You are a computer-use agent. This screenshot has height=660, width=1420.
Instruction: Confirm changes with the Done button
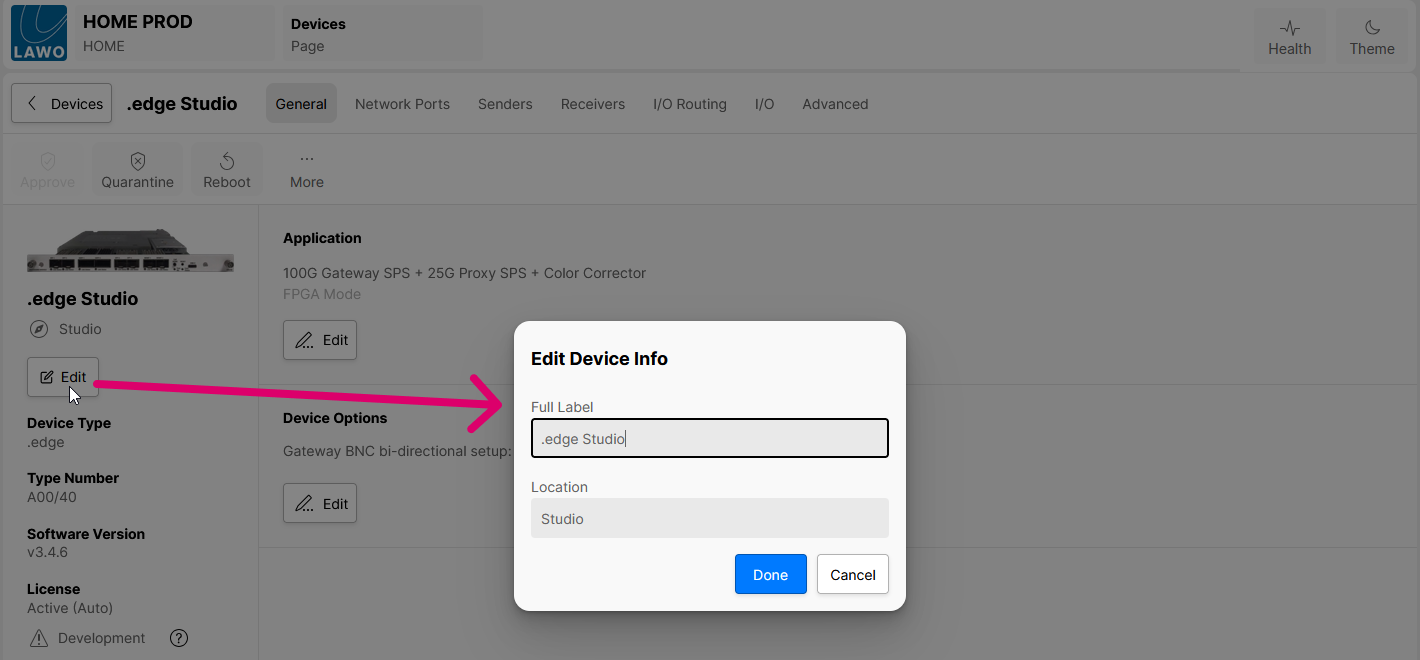(x=770, y=575)
